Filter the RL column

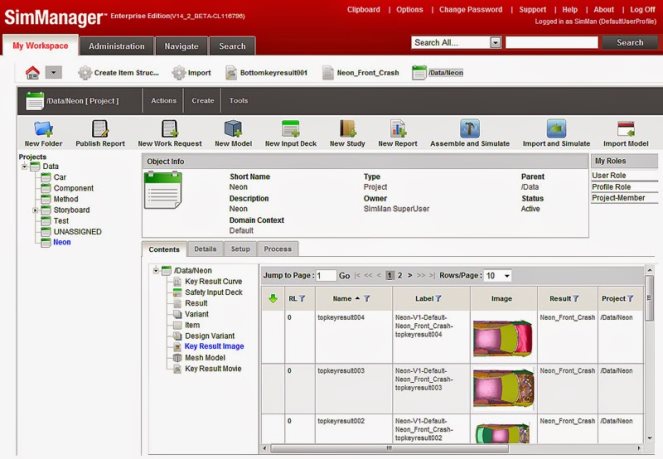tap(302, 299)
